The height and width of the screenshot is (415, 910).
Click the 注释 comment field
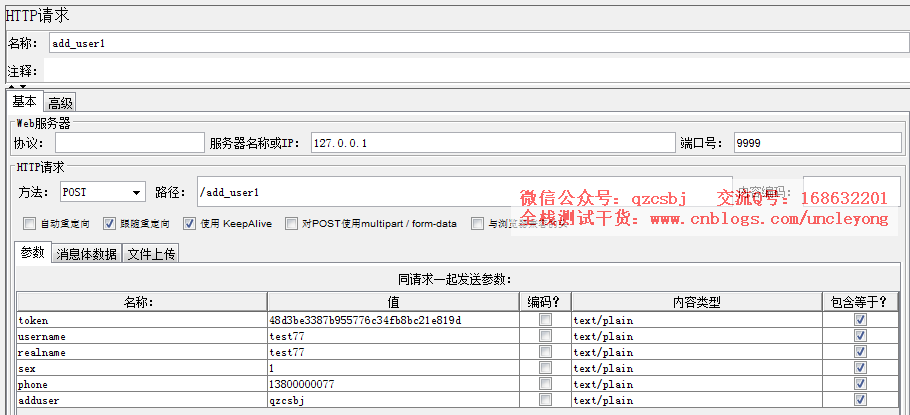476,70
